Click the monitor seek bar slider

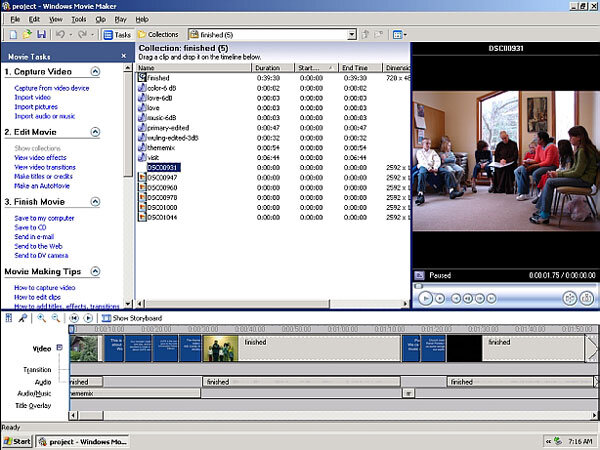pyautogui.click(x=419, y=286)
